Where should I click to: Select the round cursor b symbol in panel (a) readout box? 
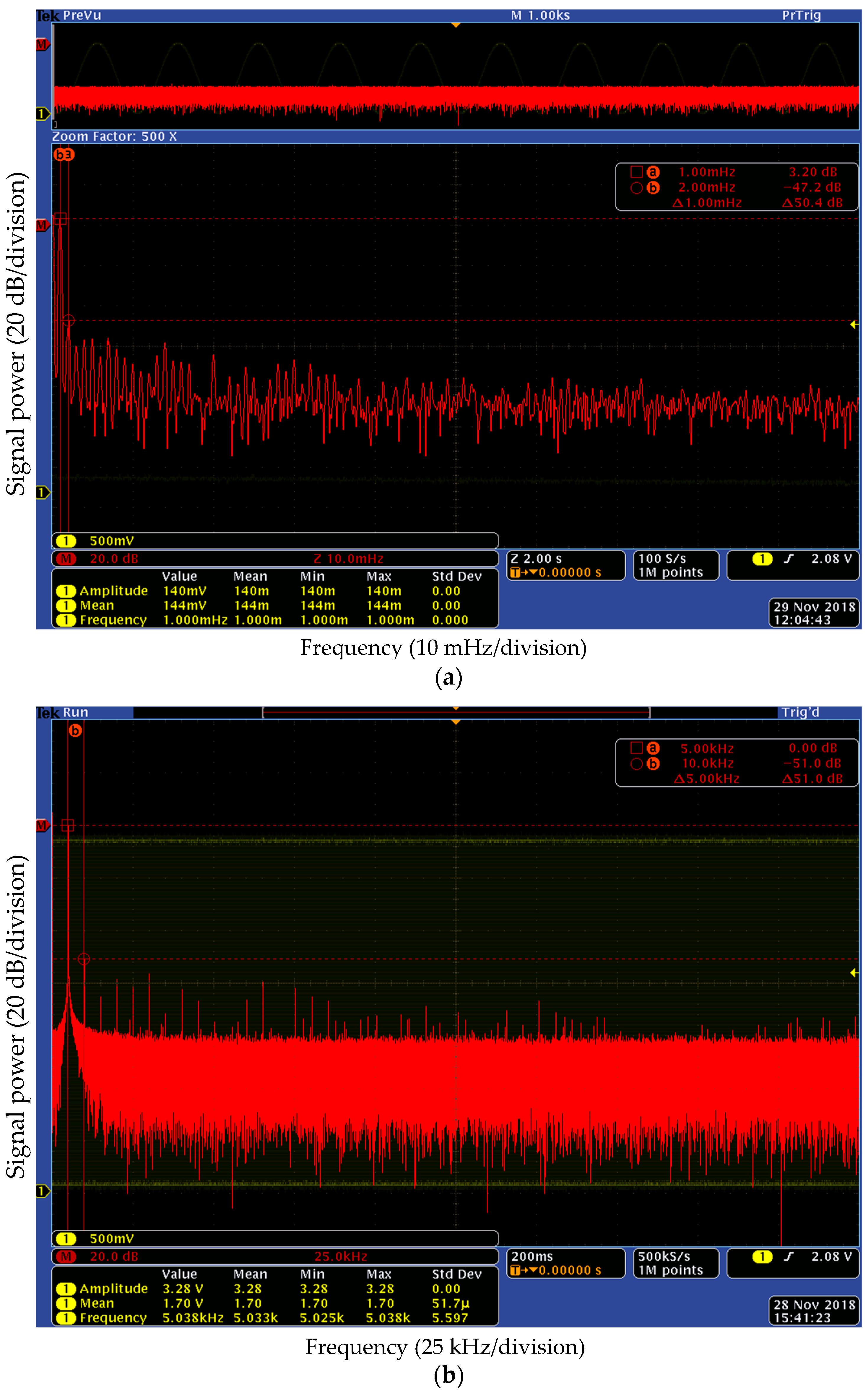pos(636,188)
